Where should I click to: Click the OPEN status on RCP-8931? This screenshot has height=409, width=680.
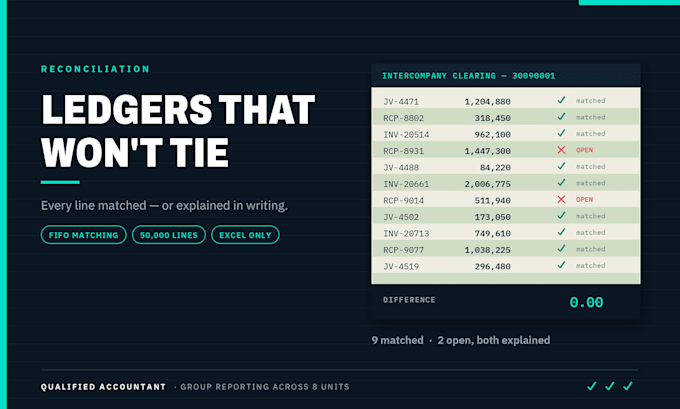tap(584, 150)
